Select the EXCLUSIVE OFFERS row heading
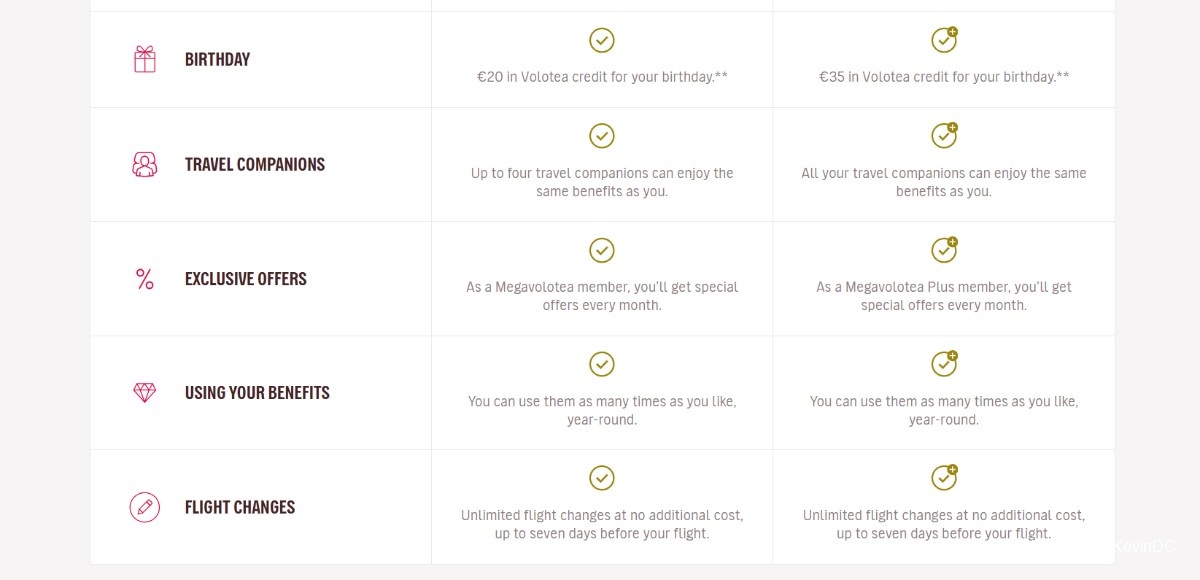This screenshot has height=580, width=1200. coord(246,279)
